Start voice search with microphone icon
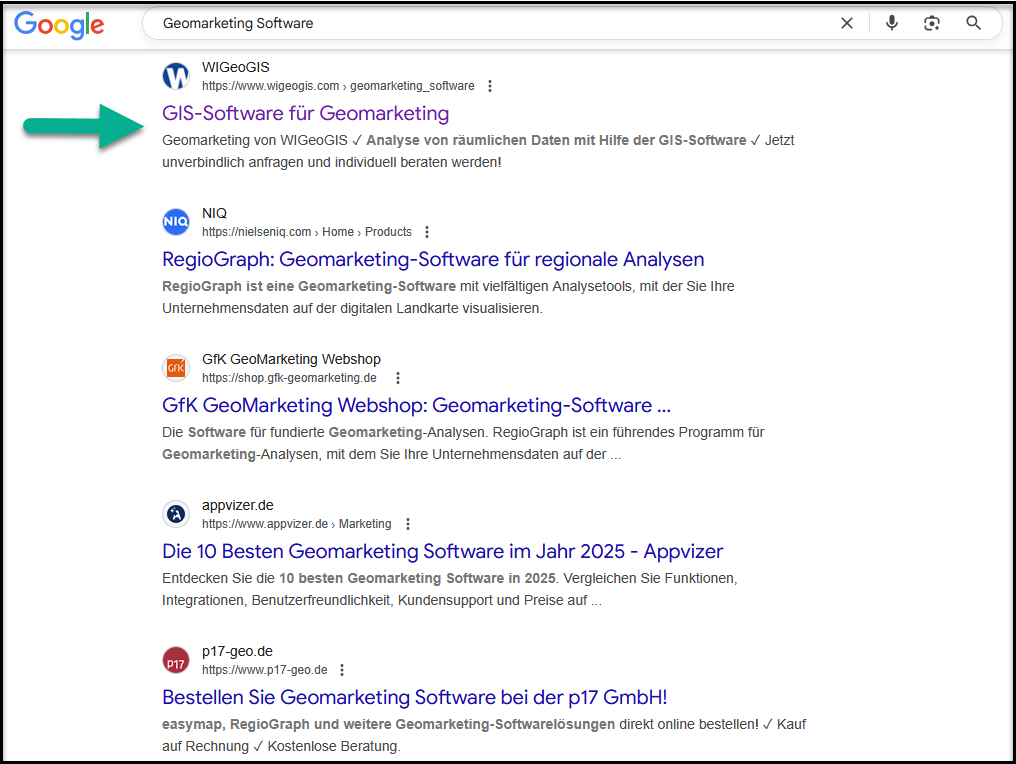Viewport: 1016px width, 764px height. pos(892,23)
